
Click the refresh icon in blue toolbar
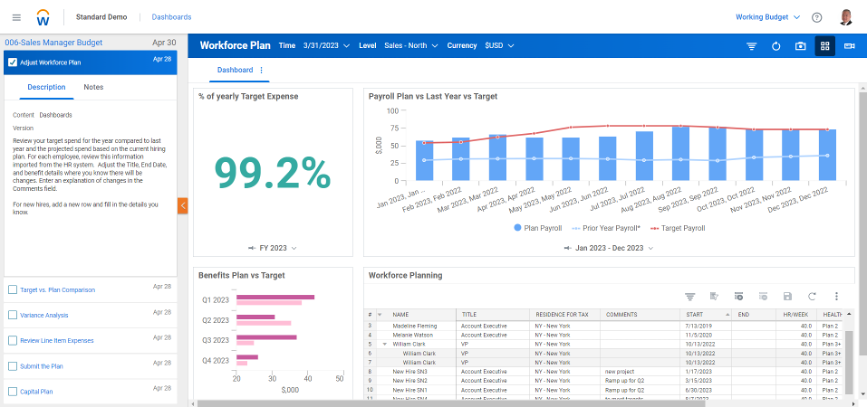pyautogui.click(x=777, y=46)
